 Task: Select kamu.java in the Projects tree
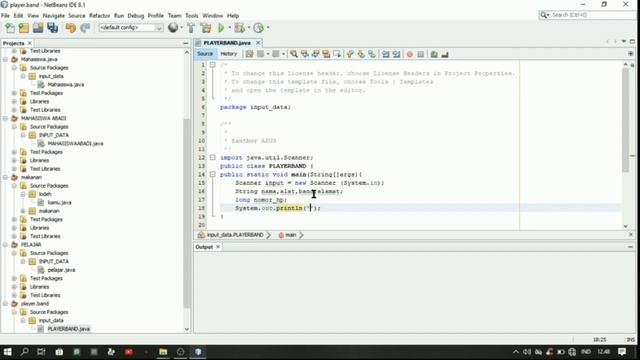59,202
